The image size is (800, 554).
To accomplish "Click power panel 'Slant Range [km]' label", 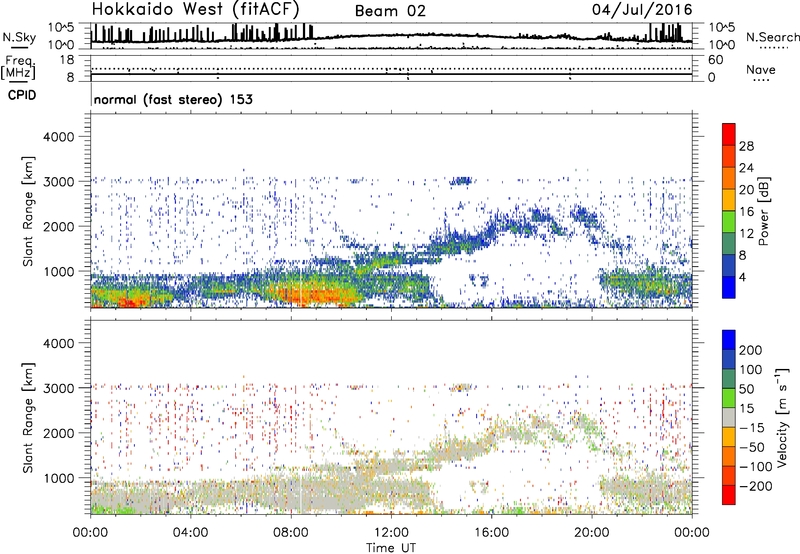I will click(x=28, y=211).
